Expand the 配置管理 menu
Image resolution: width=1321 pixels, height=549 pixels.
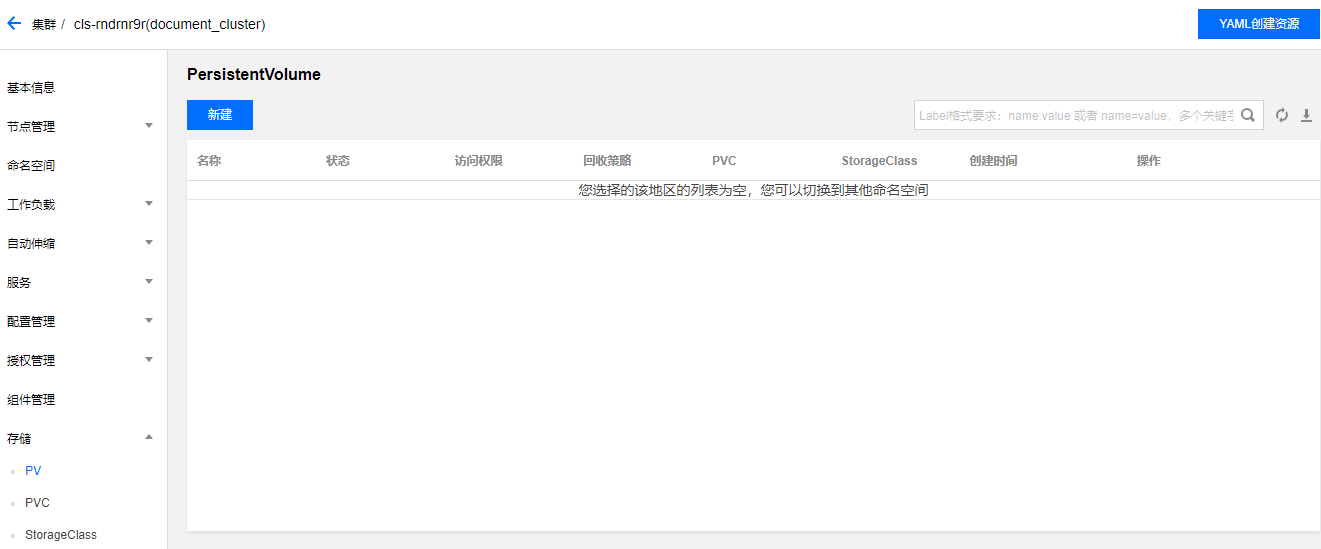coord(149,321)
